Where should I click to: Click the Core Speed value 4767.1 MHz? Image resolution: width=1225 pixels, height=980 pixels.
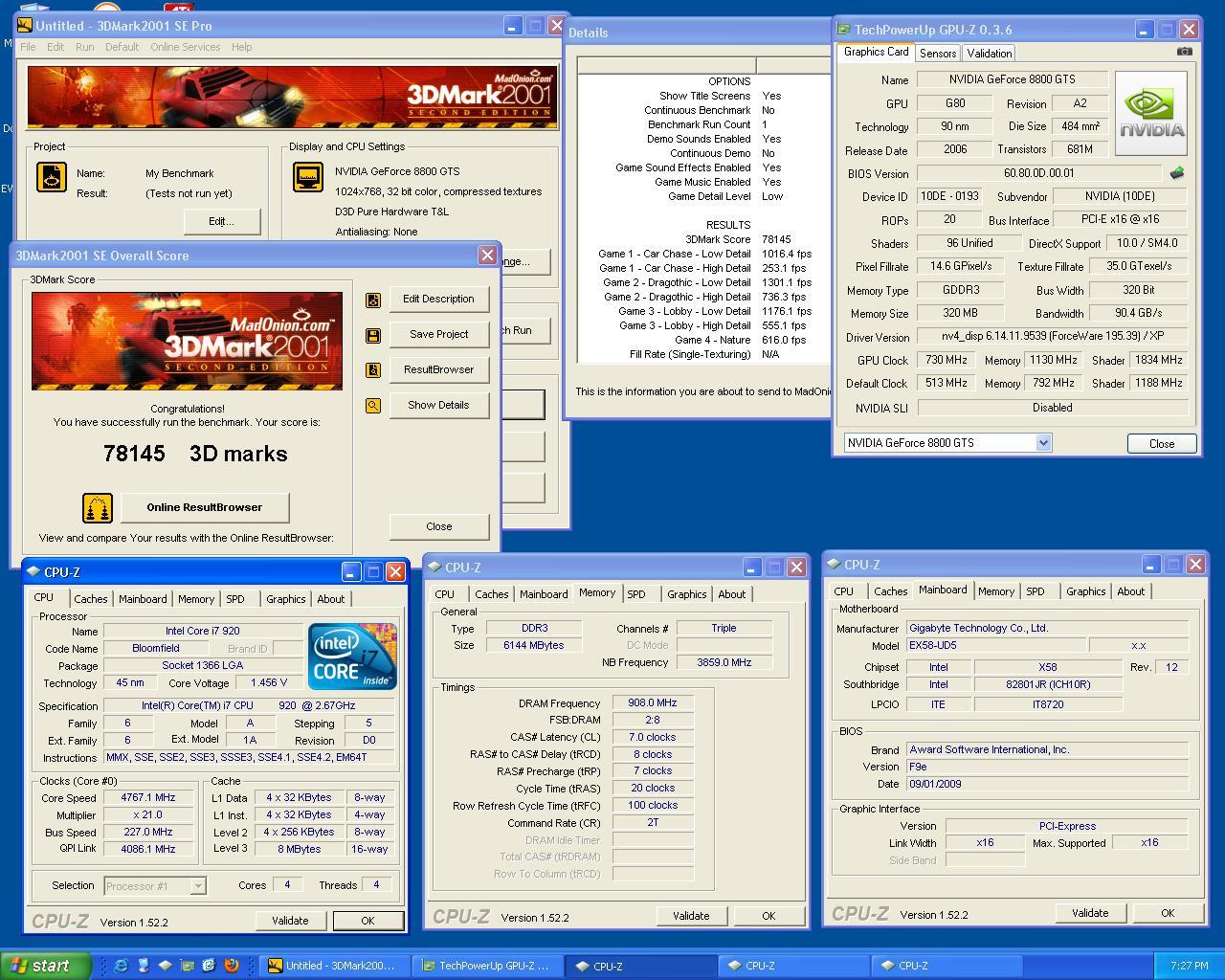(148, 797)
